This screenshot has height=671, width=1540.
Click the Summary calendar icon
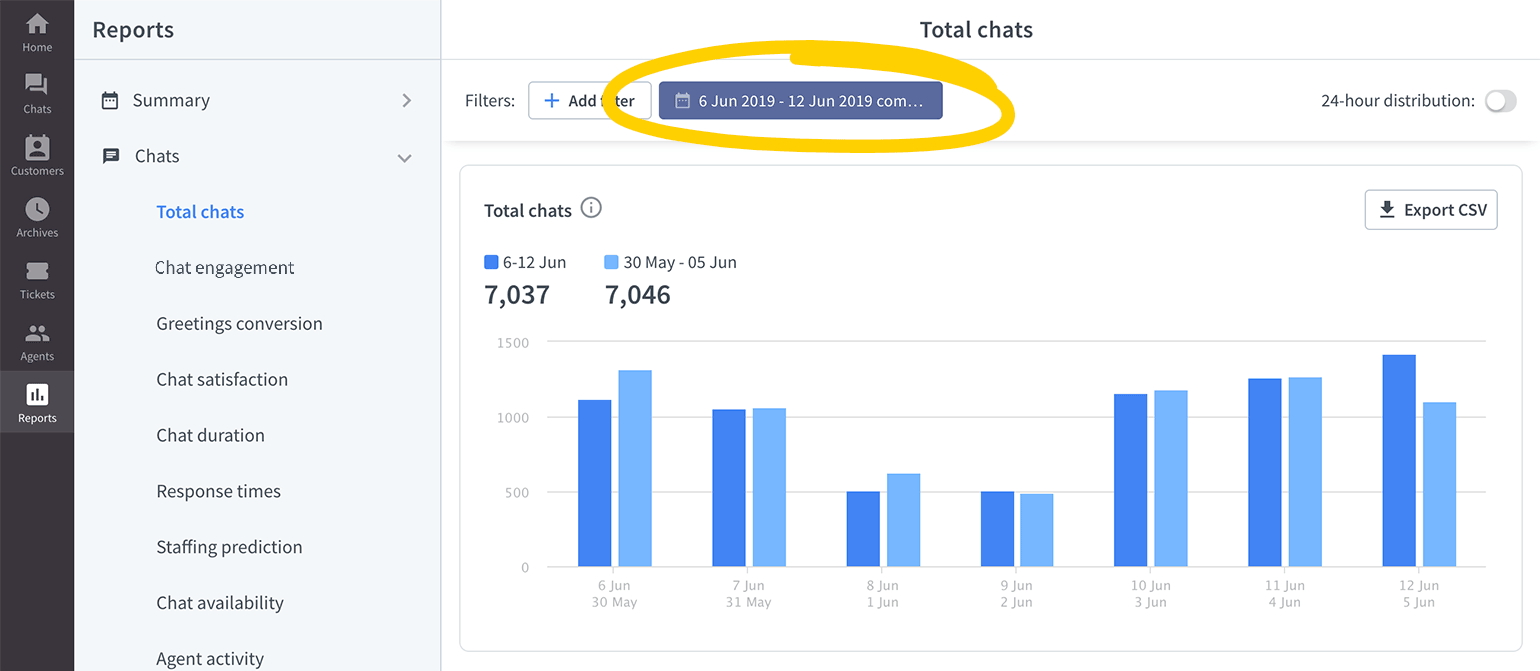[110, 100]
